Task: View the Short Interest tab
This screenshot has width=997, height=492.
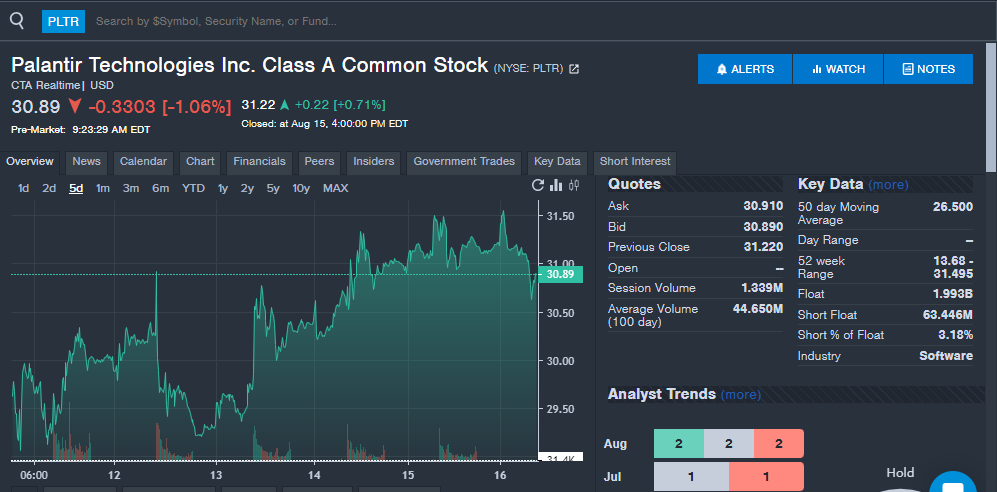Action: click(635, 161)
